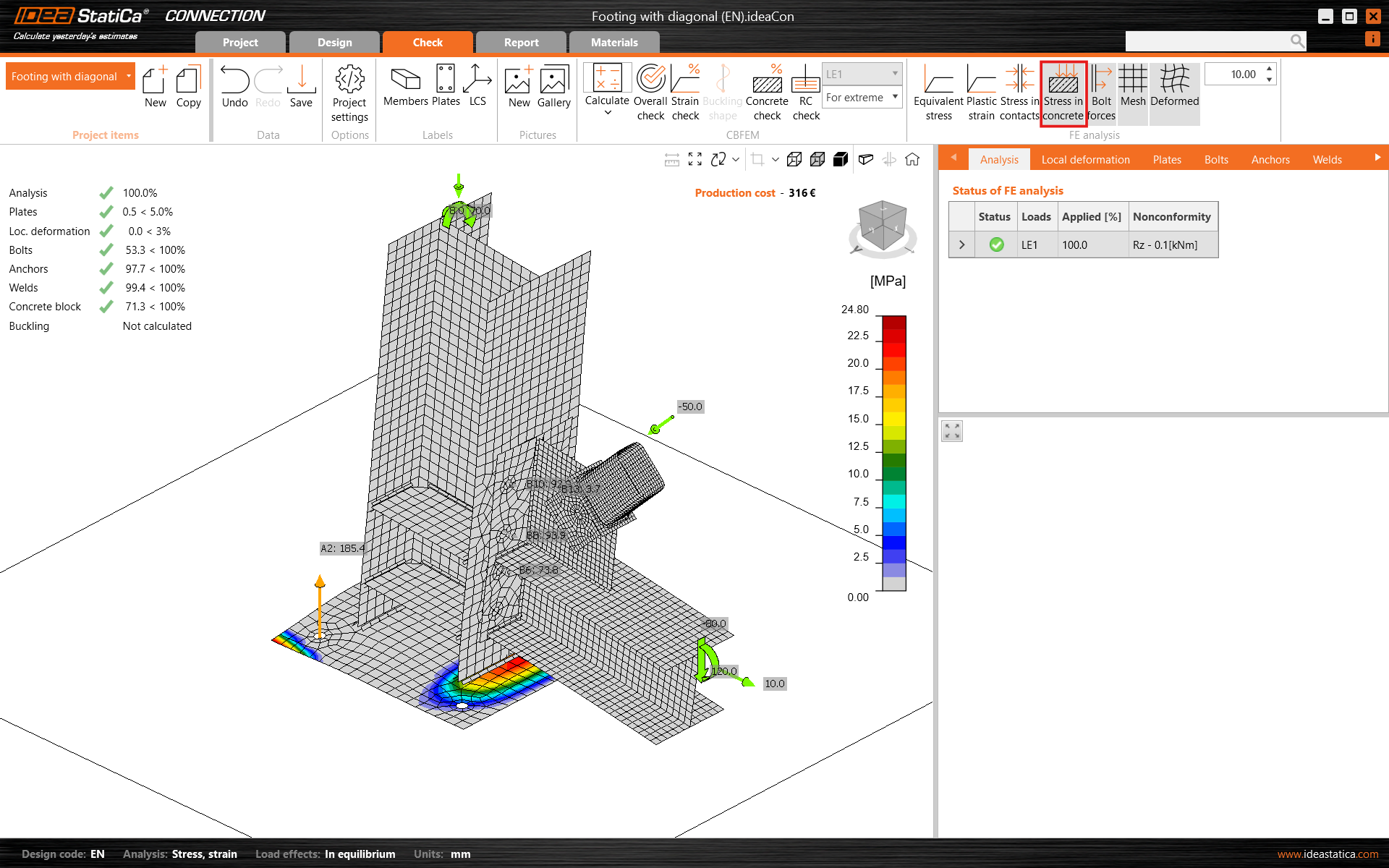Open the LE1 load case dropdown
Screen dimensions: 1389x868
(x=862, y=74)
